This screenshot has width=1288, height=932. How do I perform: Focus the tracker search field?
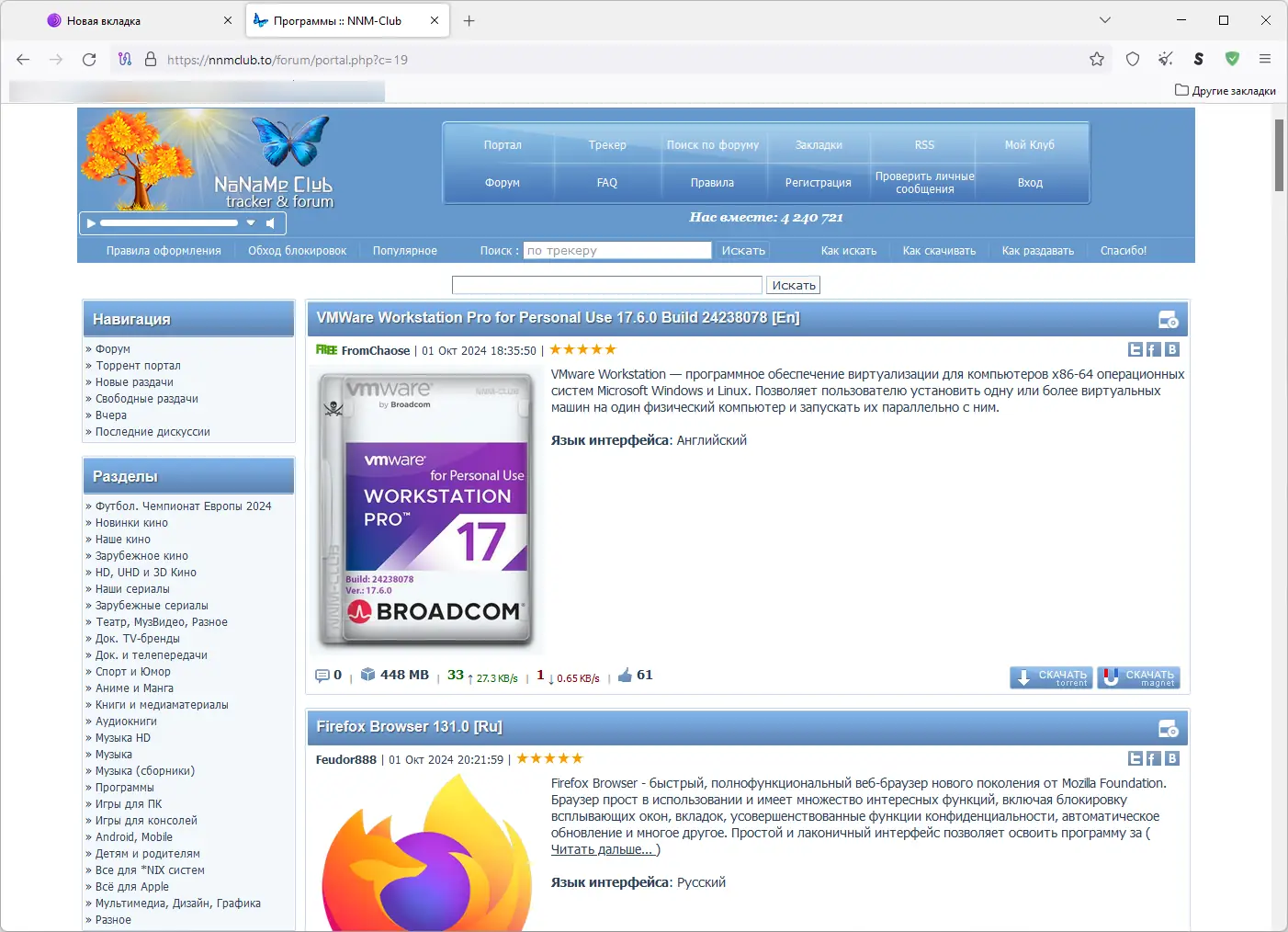pos(617,250)
